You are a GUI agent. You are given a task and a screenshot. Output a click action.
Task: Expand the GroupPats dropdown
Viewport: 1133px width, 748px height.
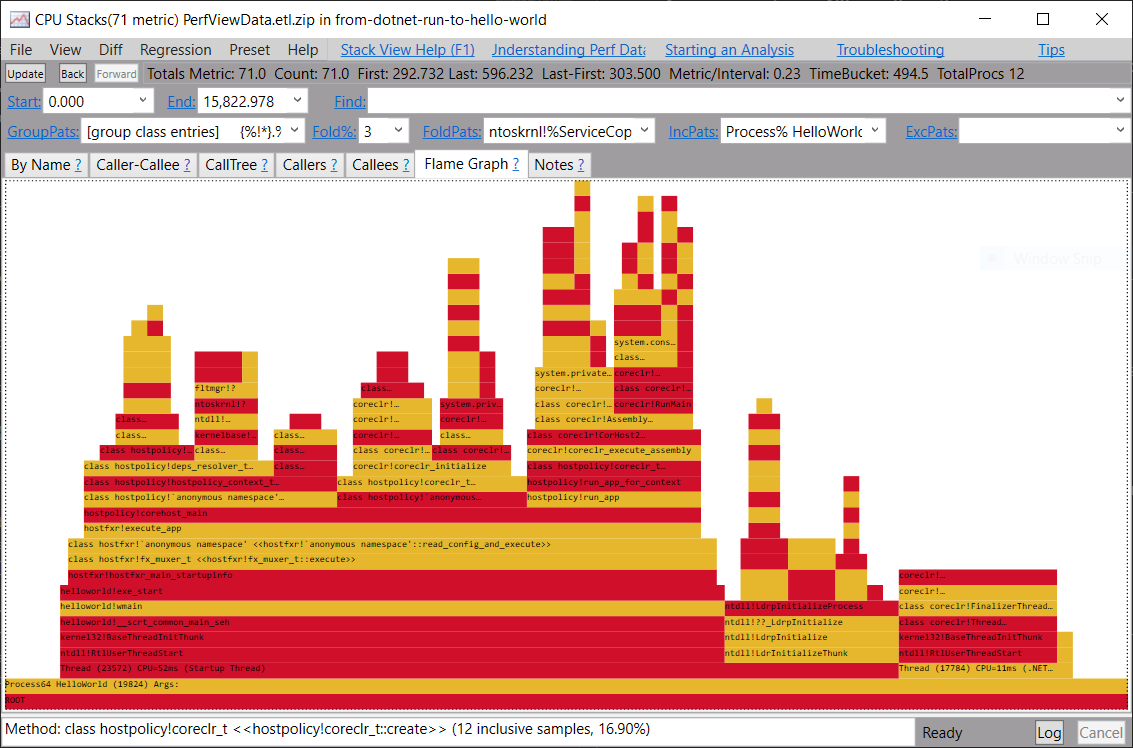point(295,131)
